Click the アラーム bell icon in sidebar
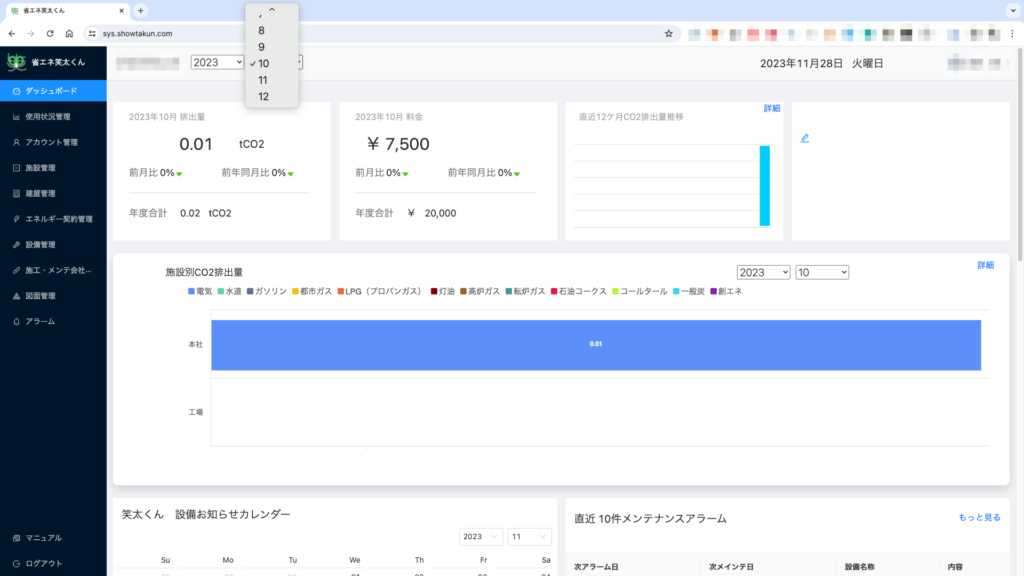The image size is (1024, 576). coord(16,322)
